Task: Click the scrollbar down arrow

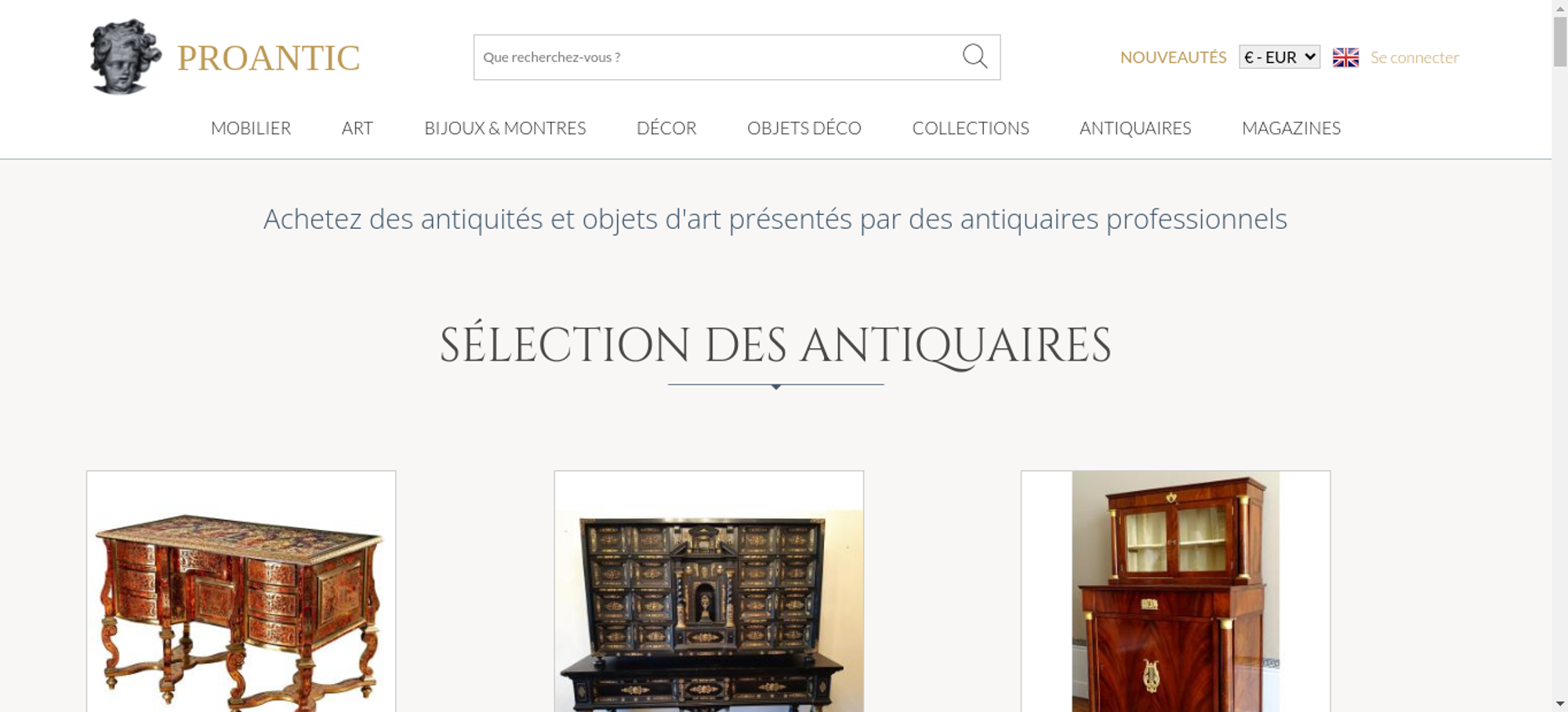Action: [1559, 704]
